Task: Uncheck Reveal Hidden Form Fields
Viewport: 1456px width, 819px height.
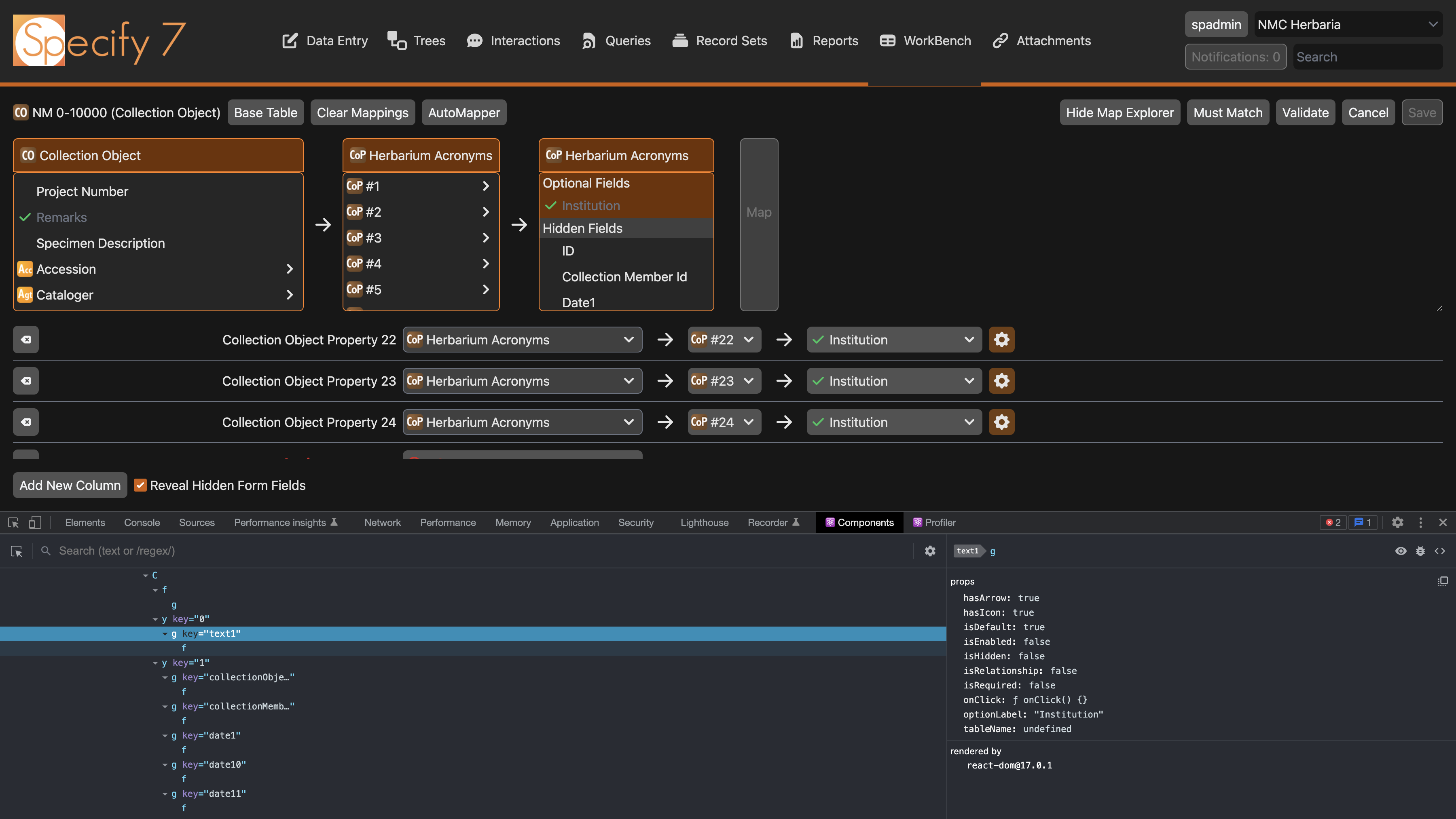Action: pos(140,485)
